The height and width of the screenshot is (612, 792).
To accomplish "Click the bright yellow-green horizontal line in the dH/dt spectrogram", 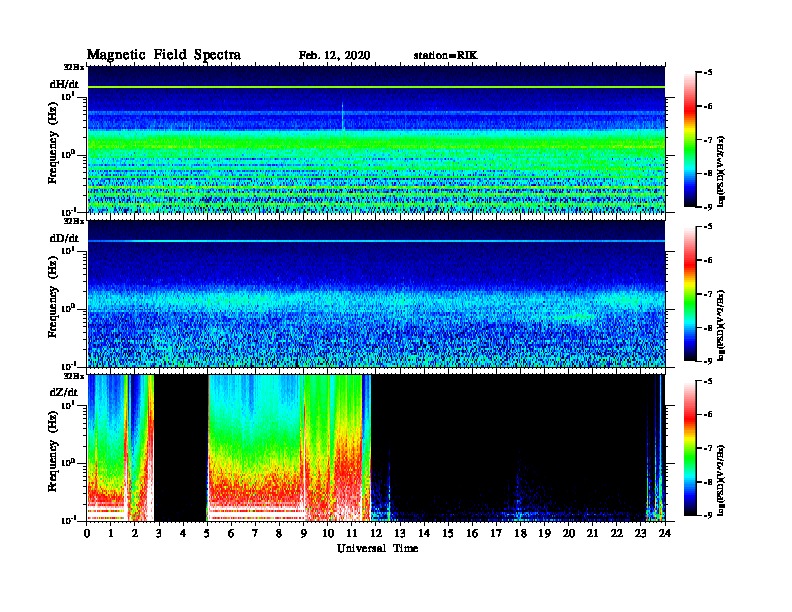I will [376, 87].
